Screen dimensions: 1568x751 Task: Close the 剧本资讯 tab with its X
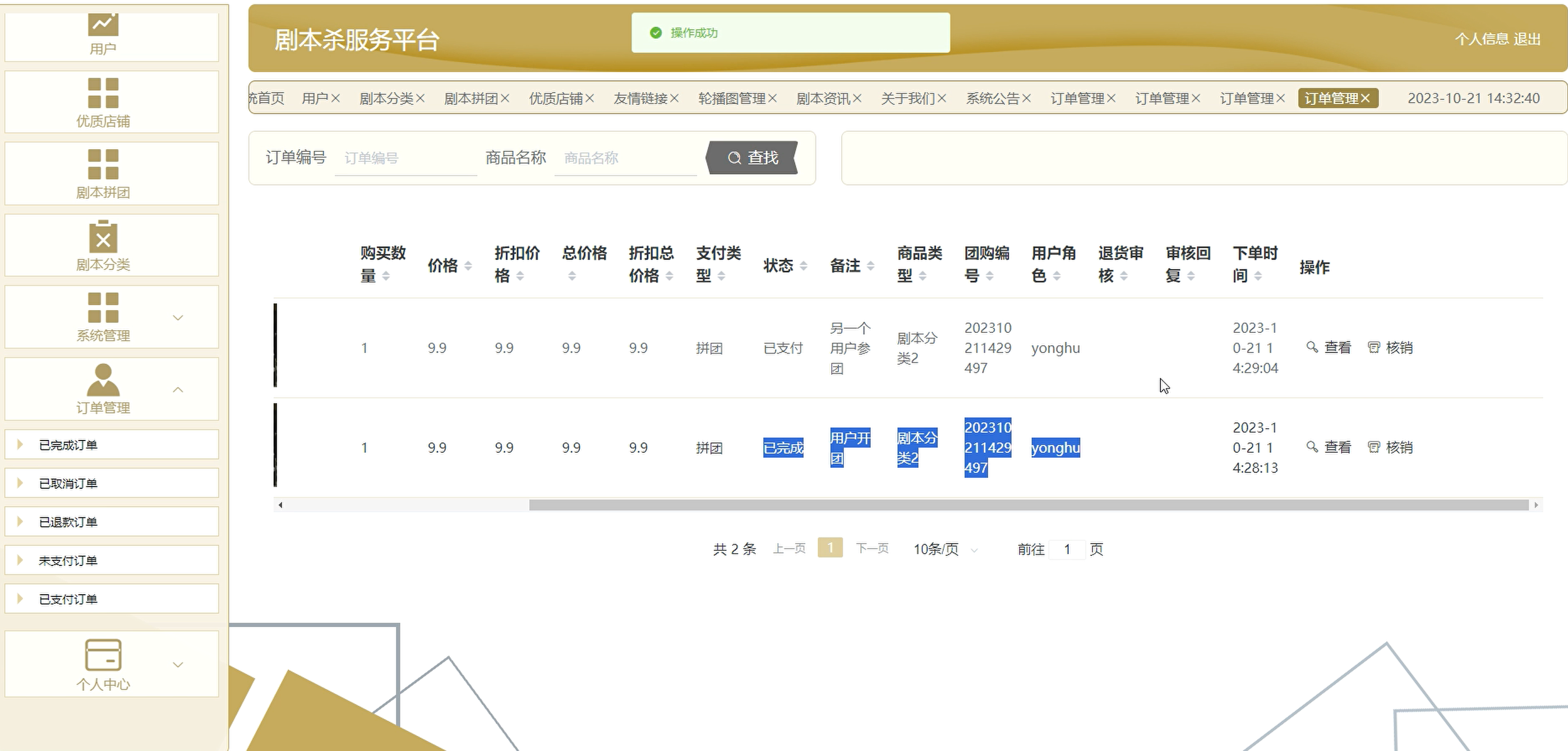(x=856, y=99)
